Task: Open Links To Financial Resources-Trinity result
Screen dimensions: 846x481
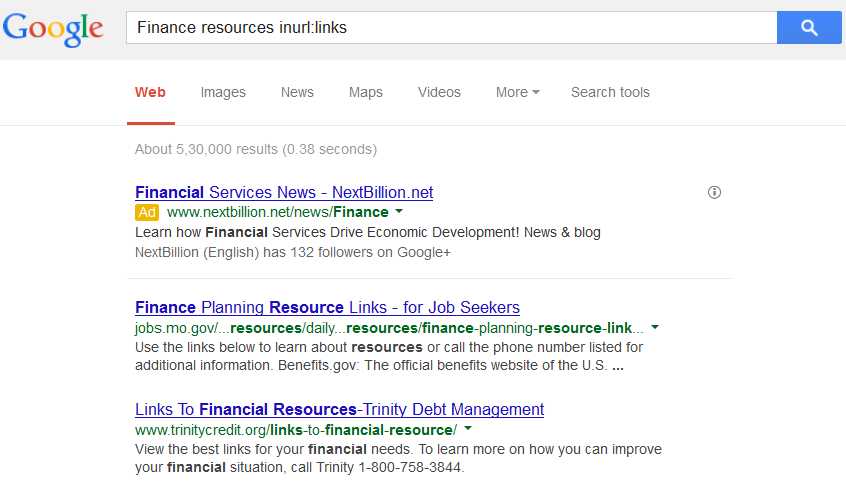Action: click(x=339, y=409)
